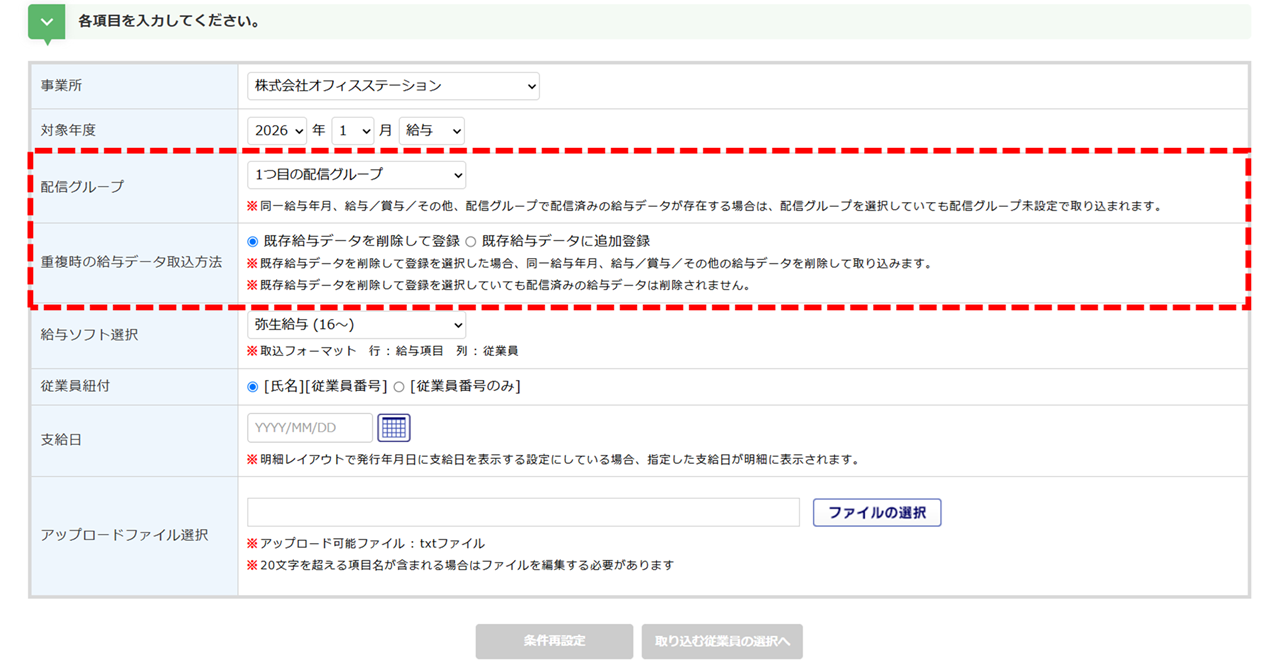Open the 給与 pay type dropdown
The image size is (1277, 668).
pyautogui.click(x=431, y=131)
